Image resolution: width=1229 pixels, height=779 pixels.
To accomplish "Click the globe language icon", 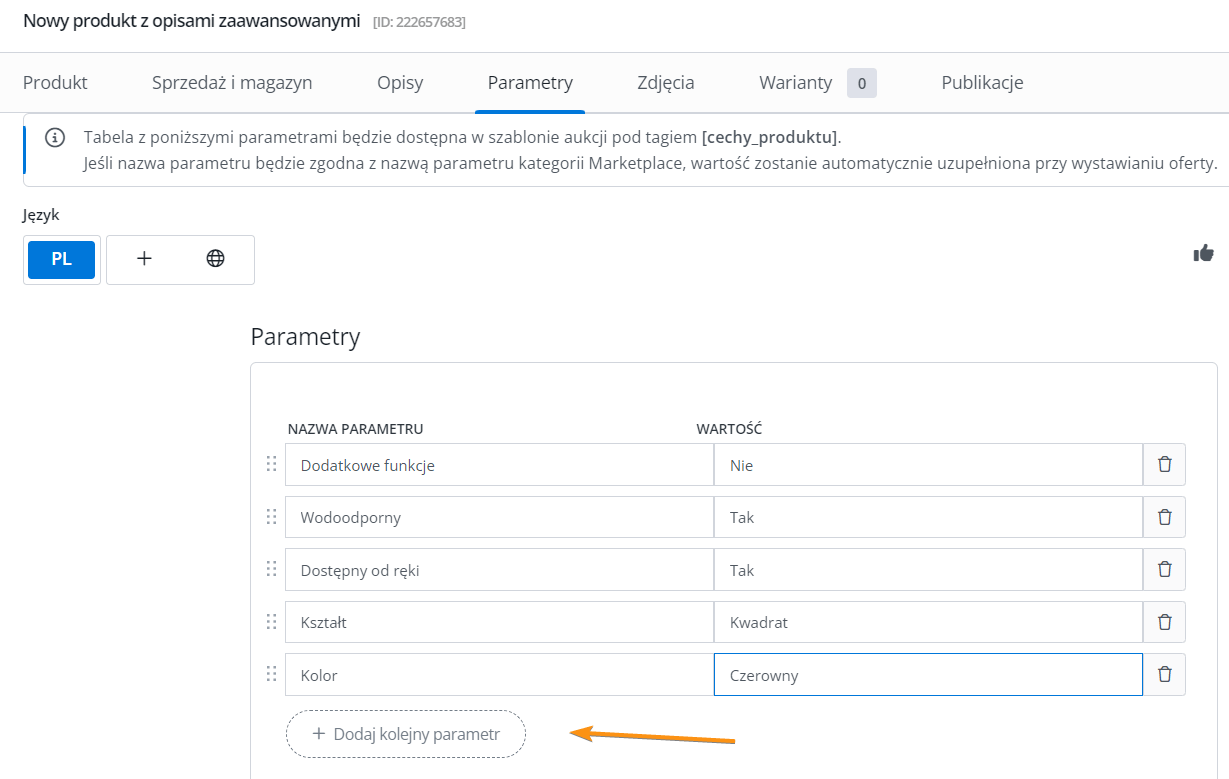I will [x=215, y=259].
